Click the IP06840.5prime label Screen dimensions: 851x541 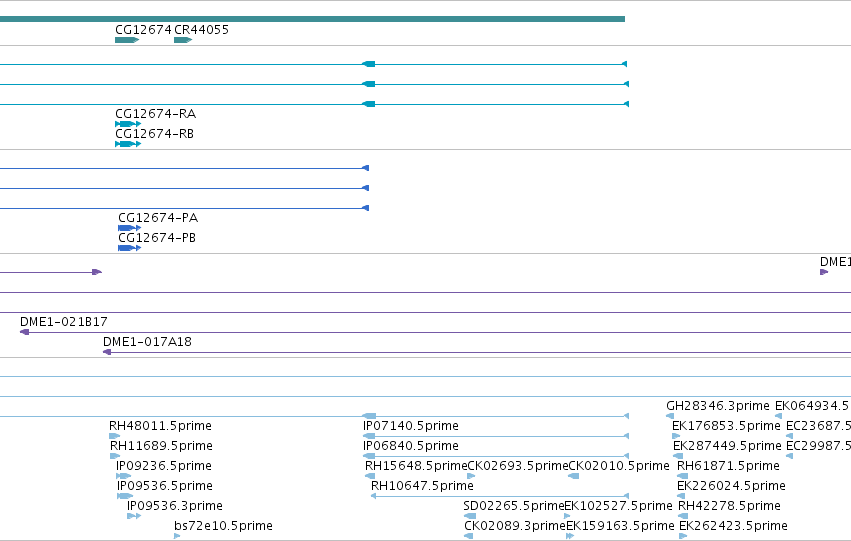pos(411,446)
